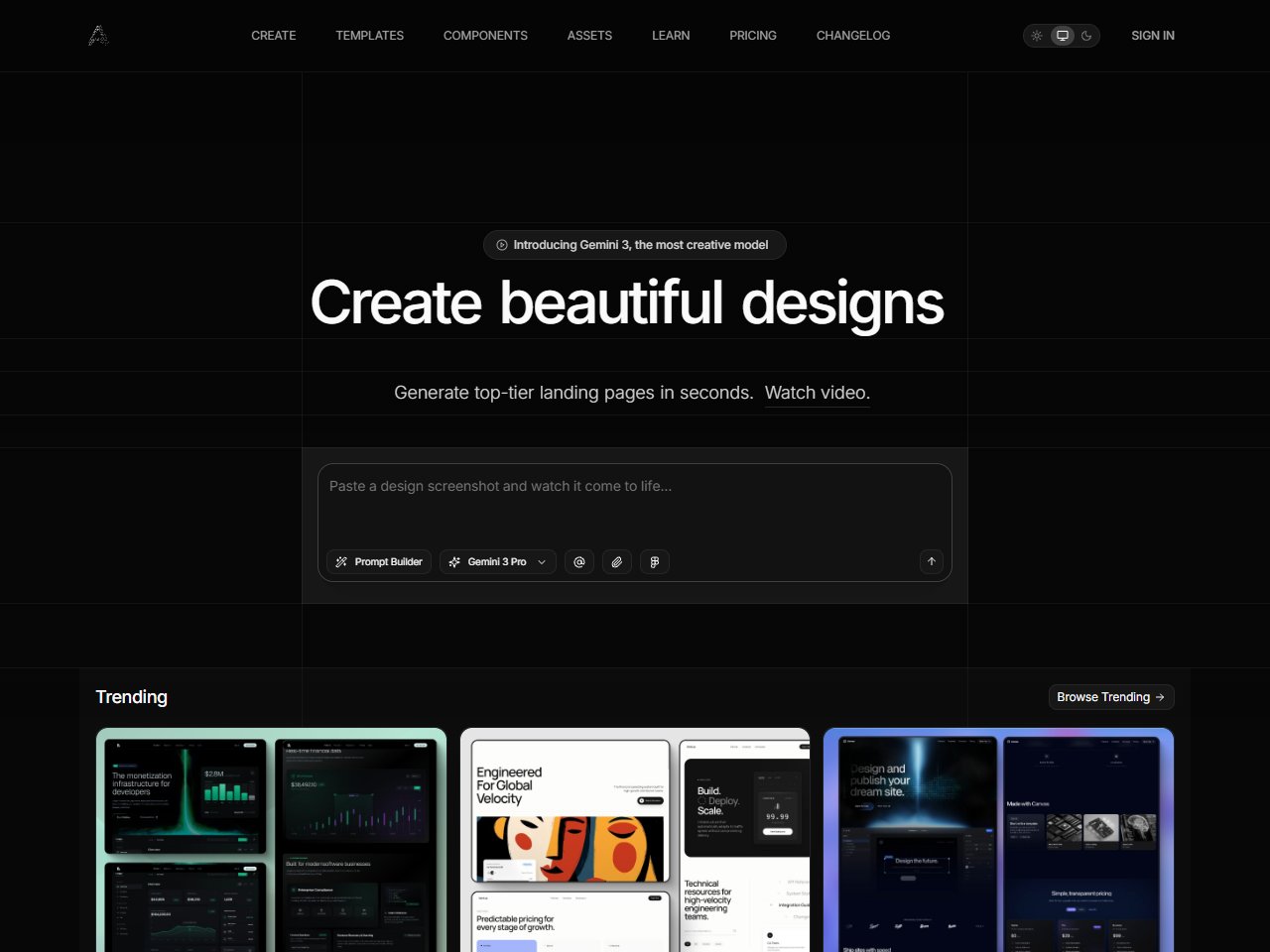Viewport: 1270px width, 952px height.
Task: Click the Prompt Builder wand icon
Action: click(x=341, y=561)
